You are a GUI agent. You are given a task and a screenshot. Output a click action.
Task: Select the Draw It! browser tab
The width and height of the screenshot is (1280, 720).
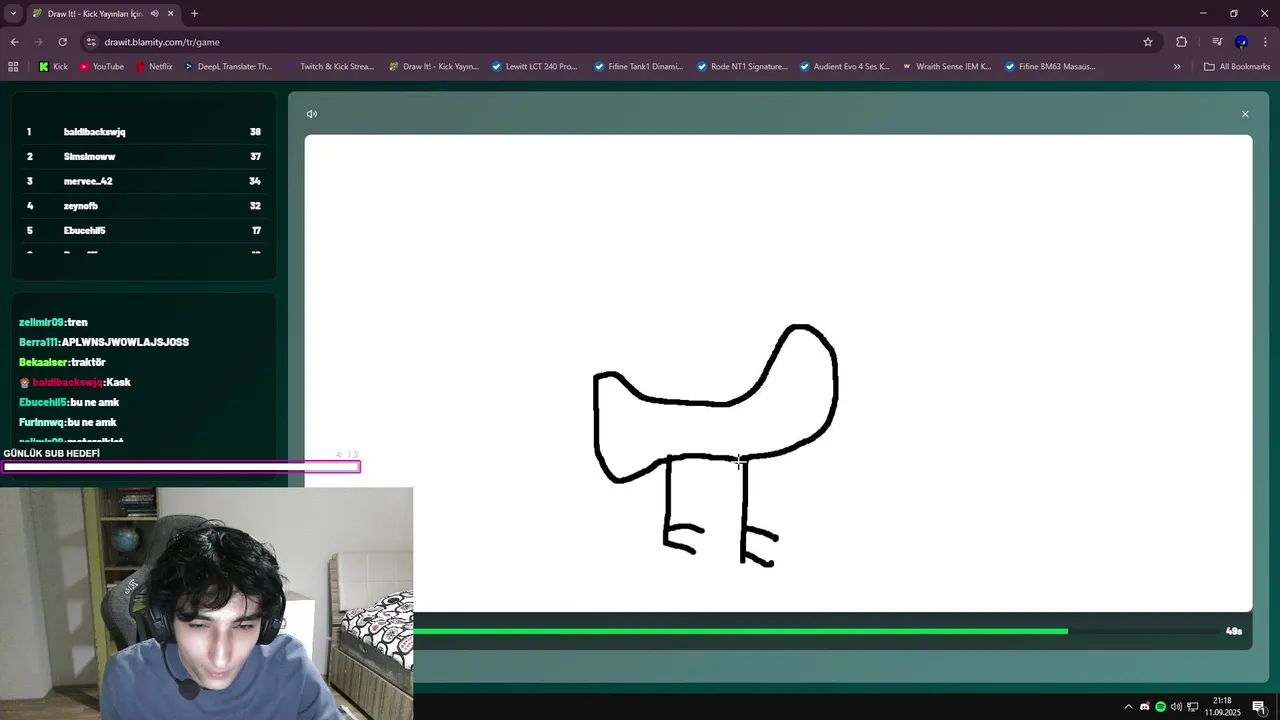(x=103, y=14)
